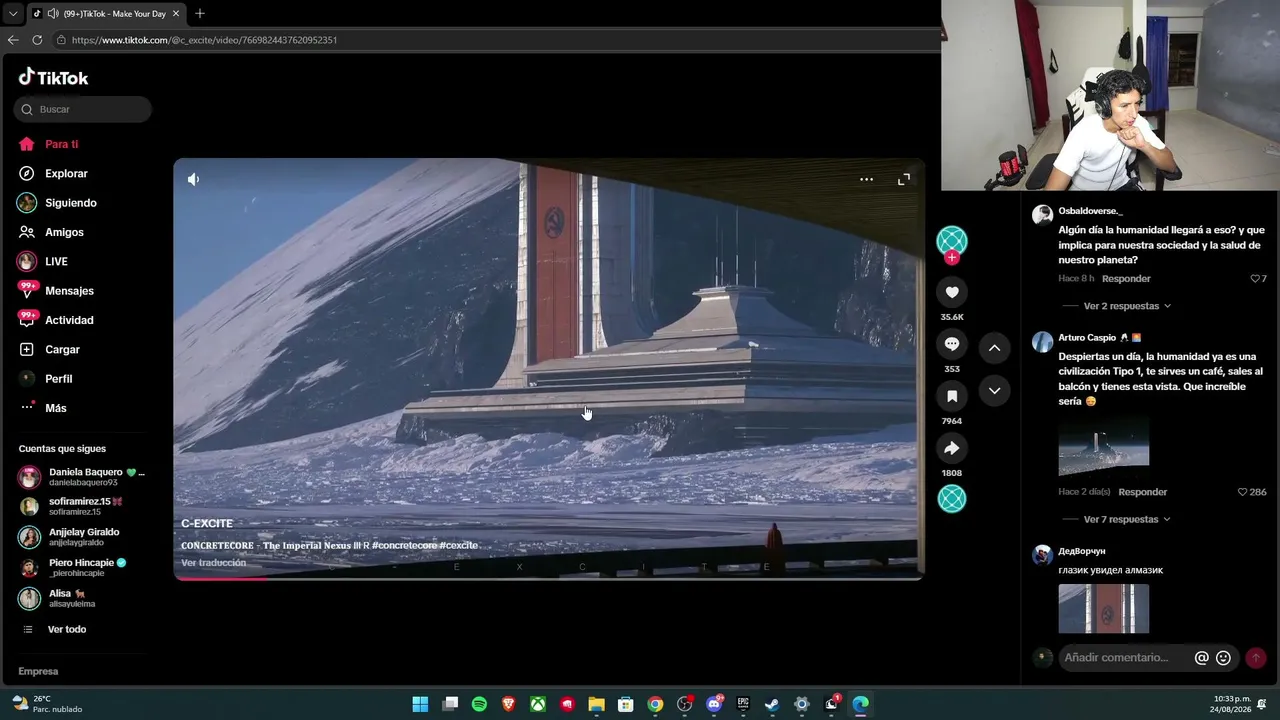This screenshot has height=720, width=1280.
Task: Insert a mention with the @ icon
Action: 1202,658
